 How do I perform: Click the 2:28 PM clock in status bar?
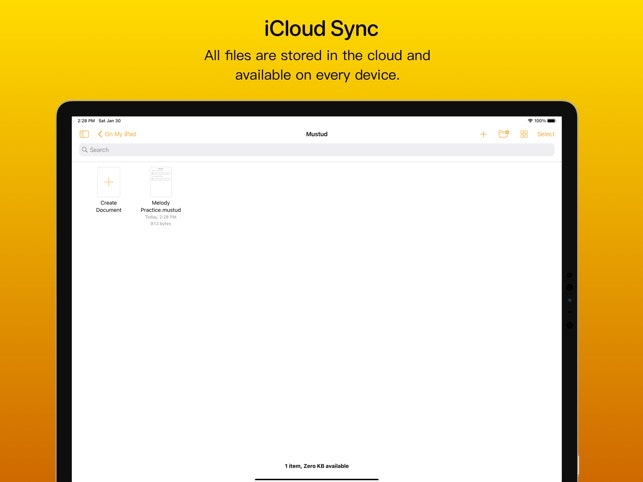click(86, 121)
